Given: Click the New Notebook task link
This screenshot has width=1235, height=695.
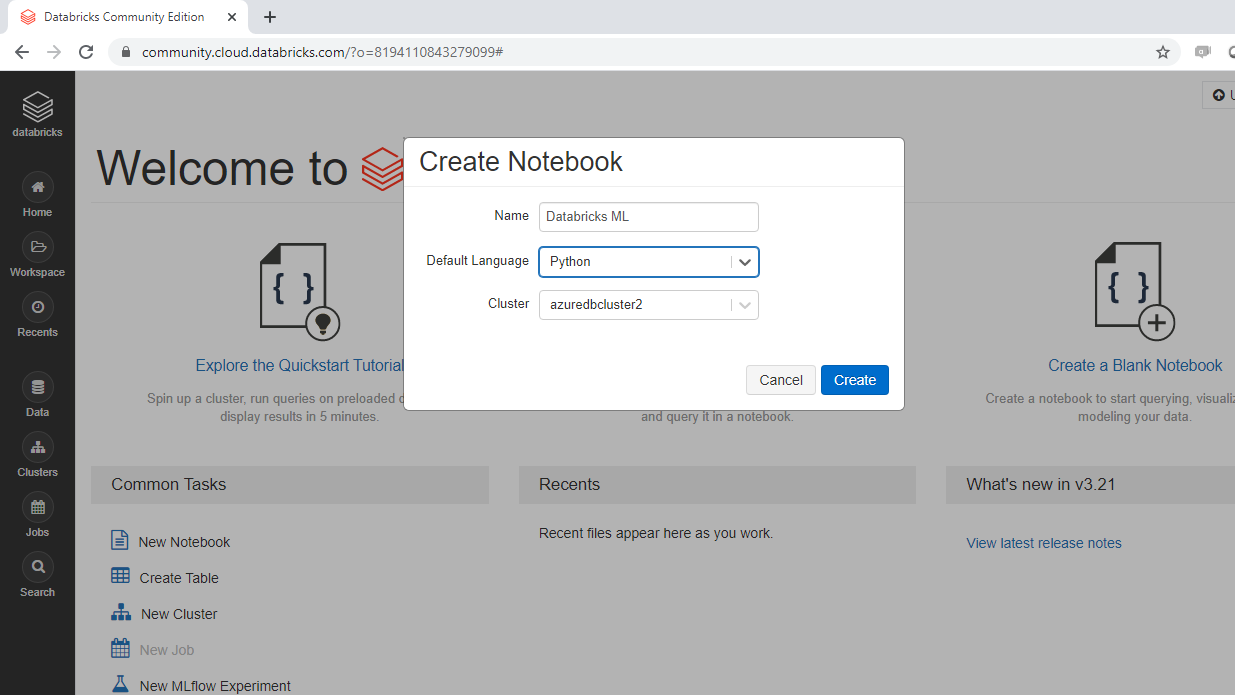Looking at the screenshot, I should coord(184,542).
